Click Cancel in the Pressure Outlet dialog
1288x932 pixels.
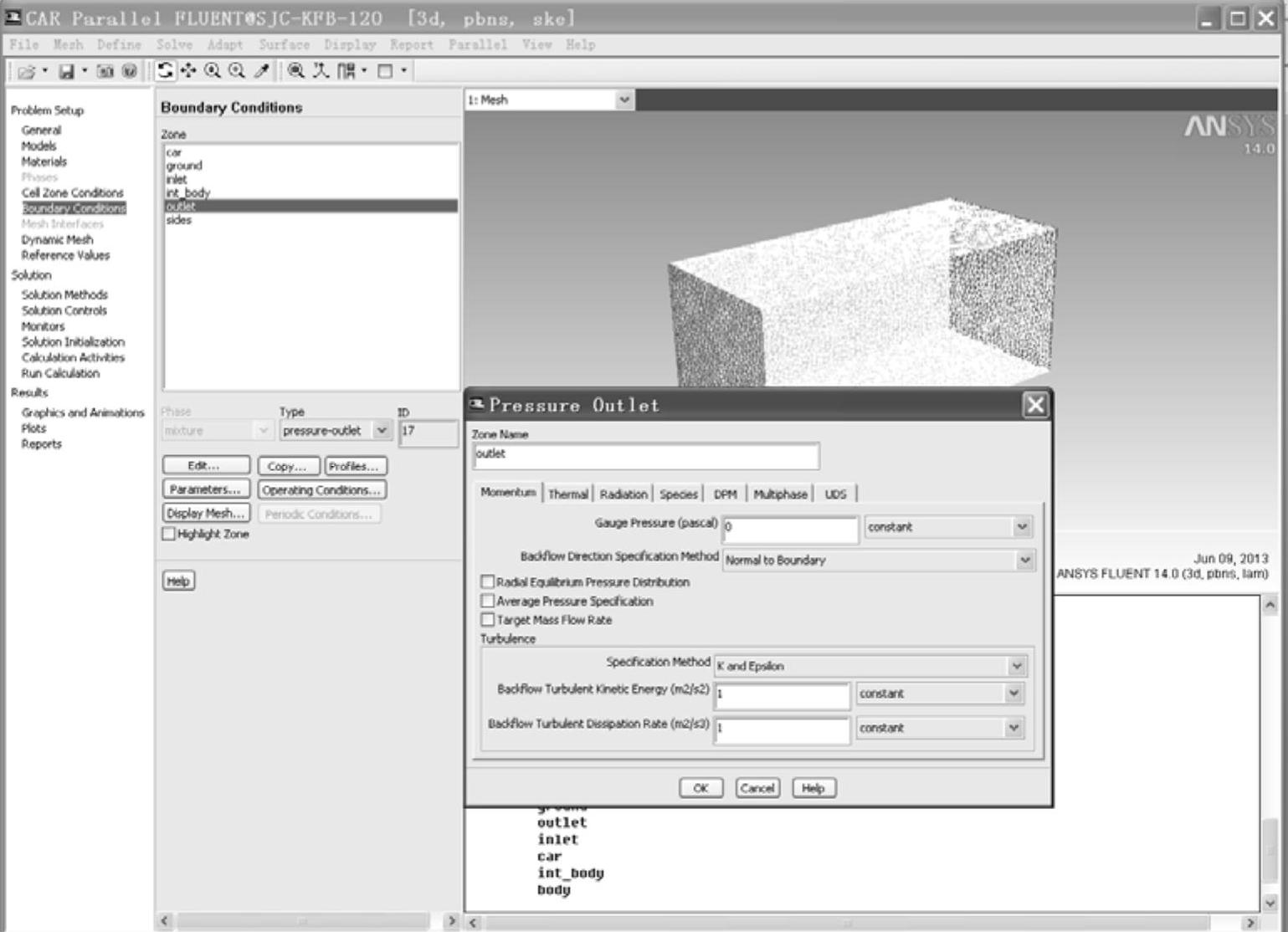757,788
